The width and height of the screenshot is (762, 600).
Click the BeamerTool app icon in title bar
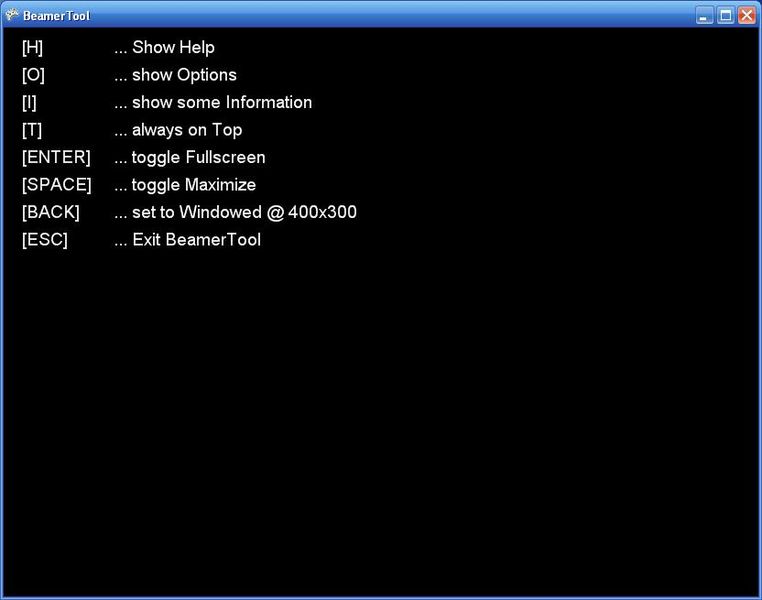click(x=12, y=15)
